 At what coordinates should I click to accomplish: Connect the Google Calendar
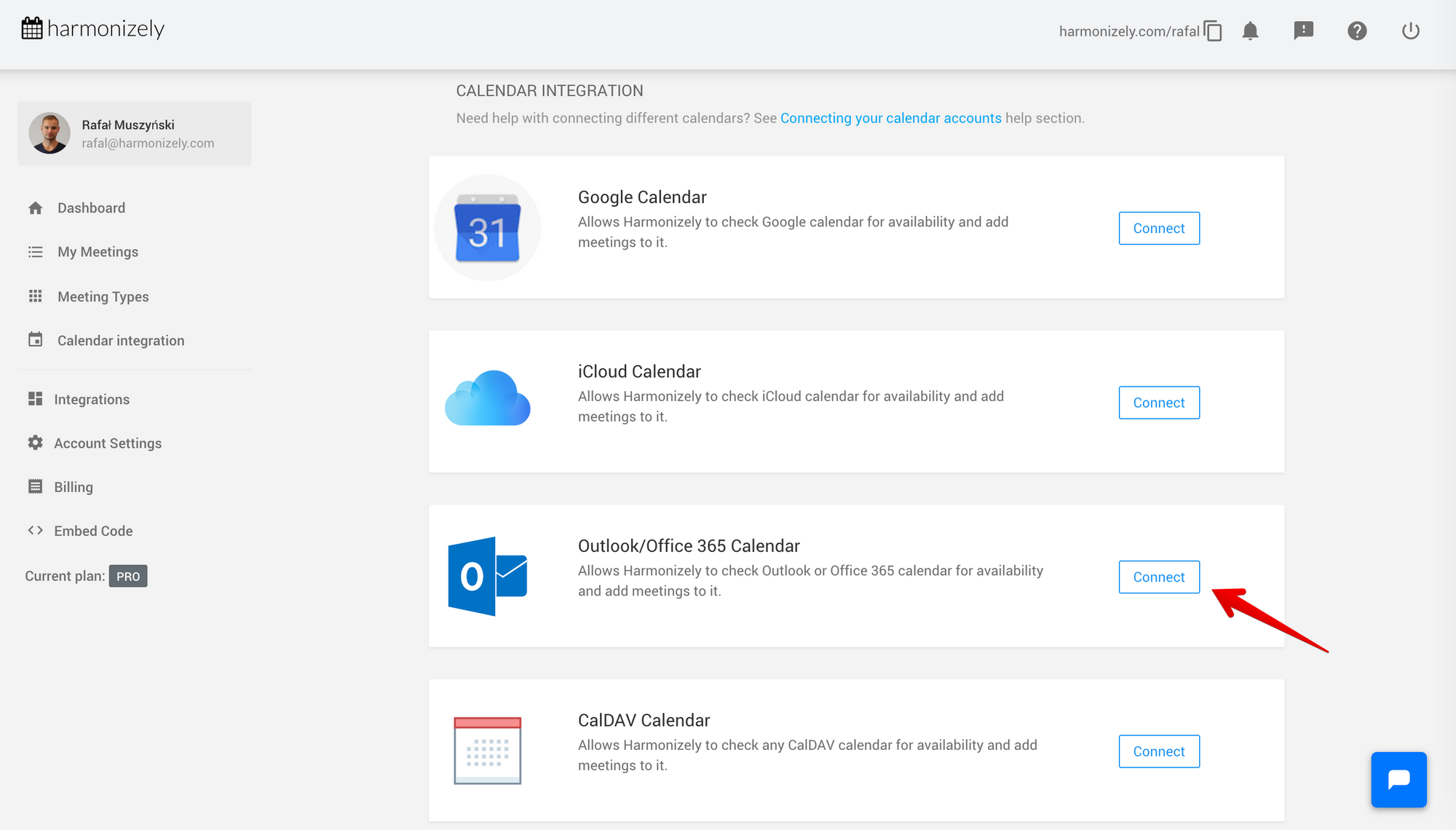click(x=1158, y=229)
